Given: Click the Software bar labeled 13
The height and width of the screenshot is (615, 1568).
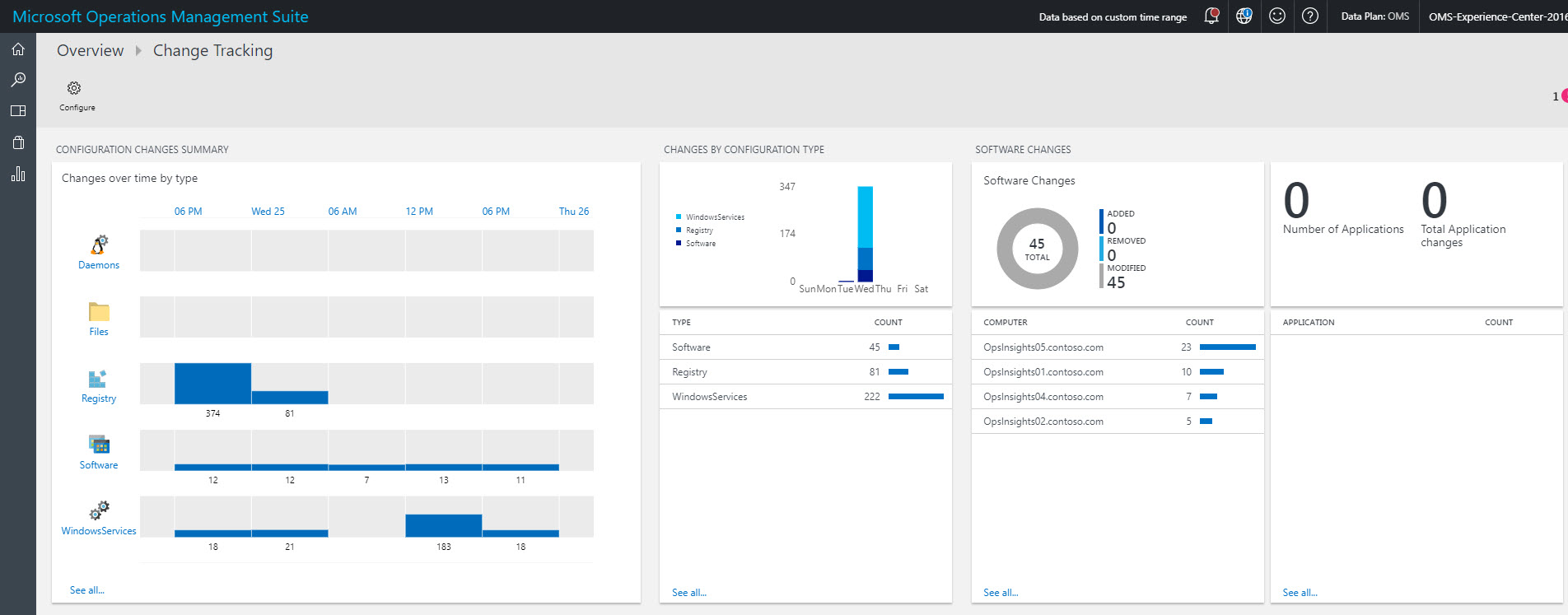Looking at the screenshot, I should pos(443,468).
